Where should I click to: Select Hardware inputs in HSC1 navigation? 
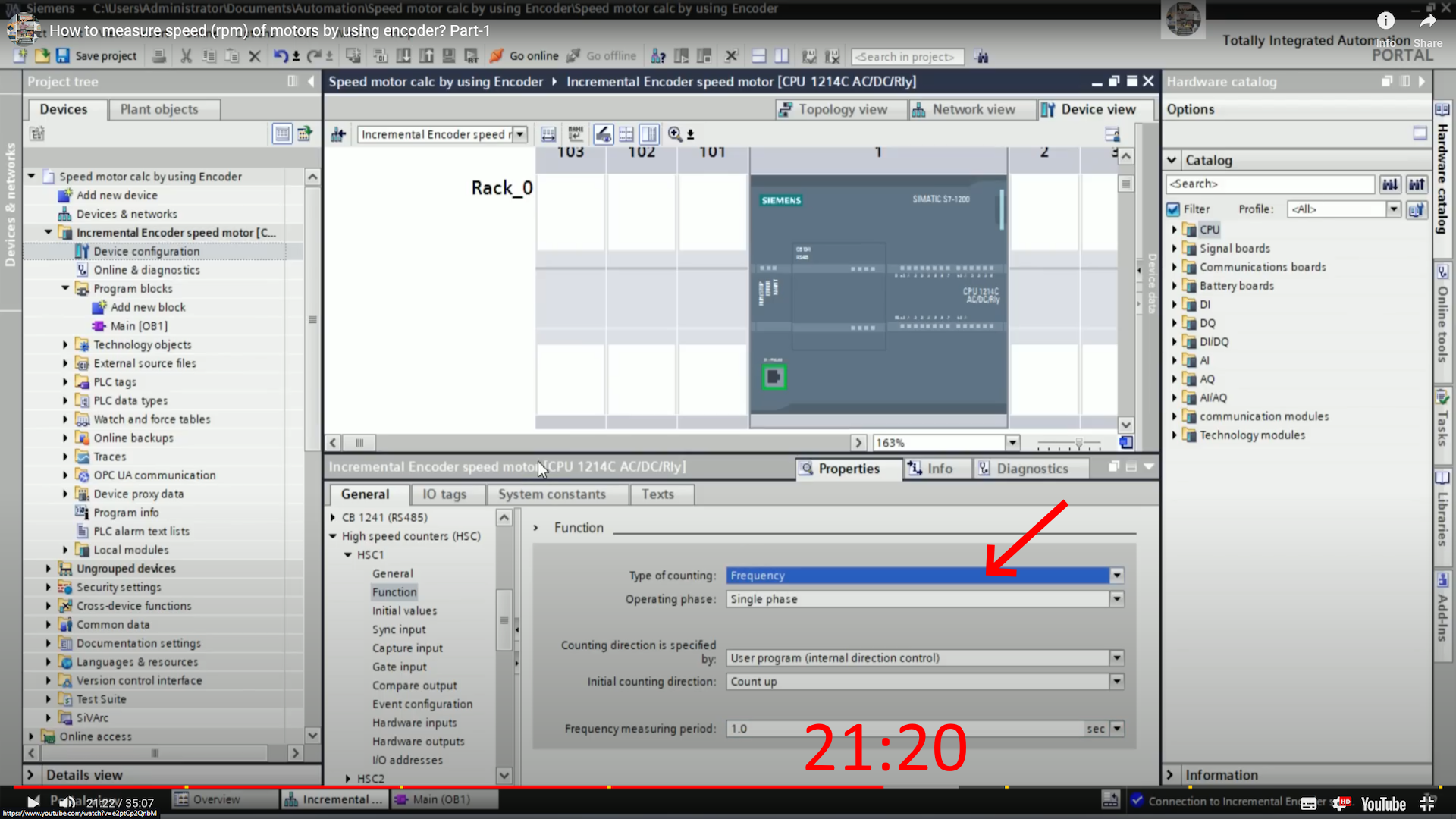point(414,723)
